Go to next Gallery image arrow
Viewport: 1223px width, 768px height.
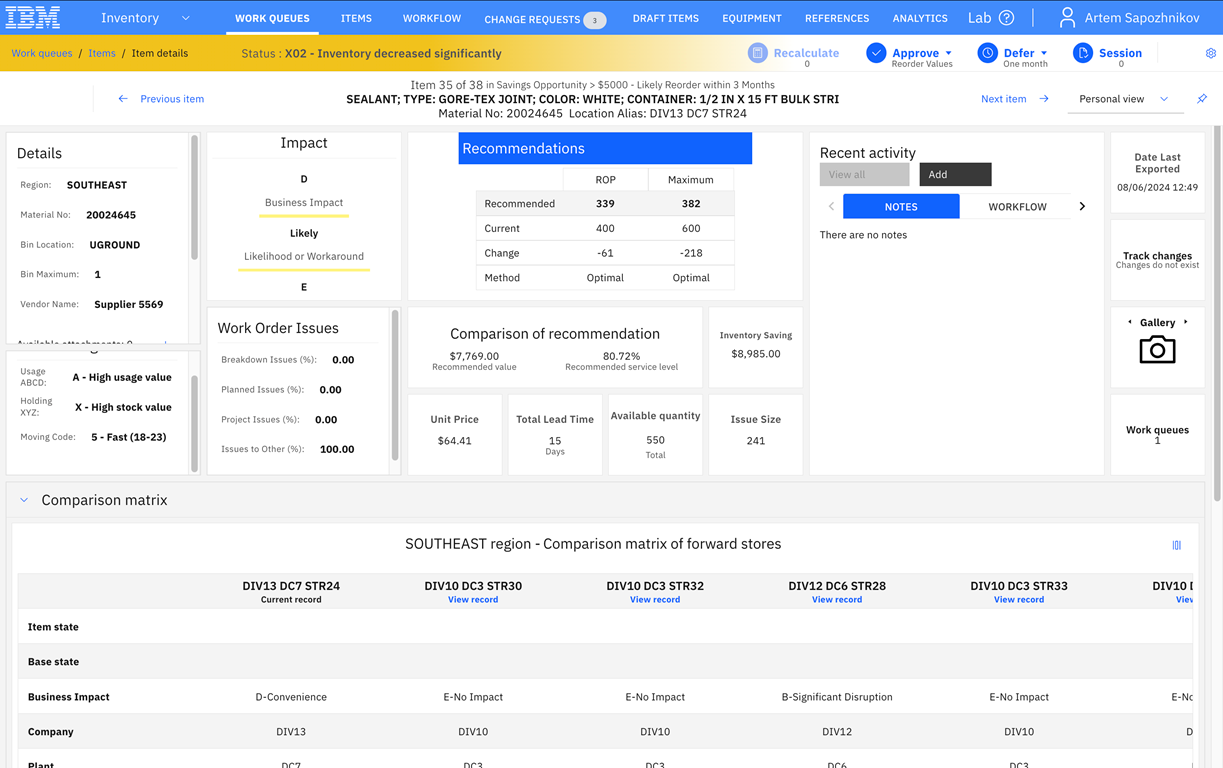pyautogui.click(x=1186, y=322)
